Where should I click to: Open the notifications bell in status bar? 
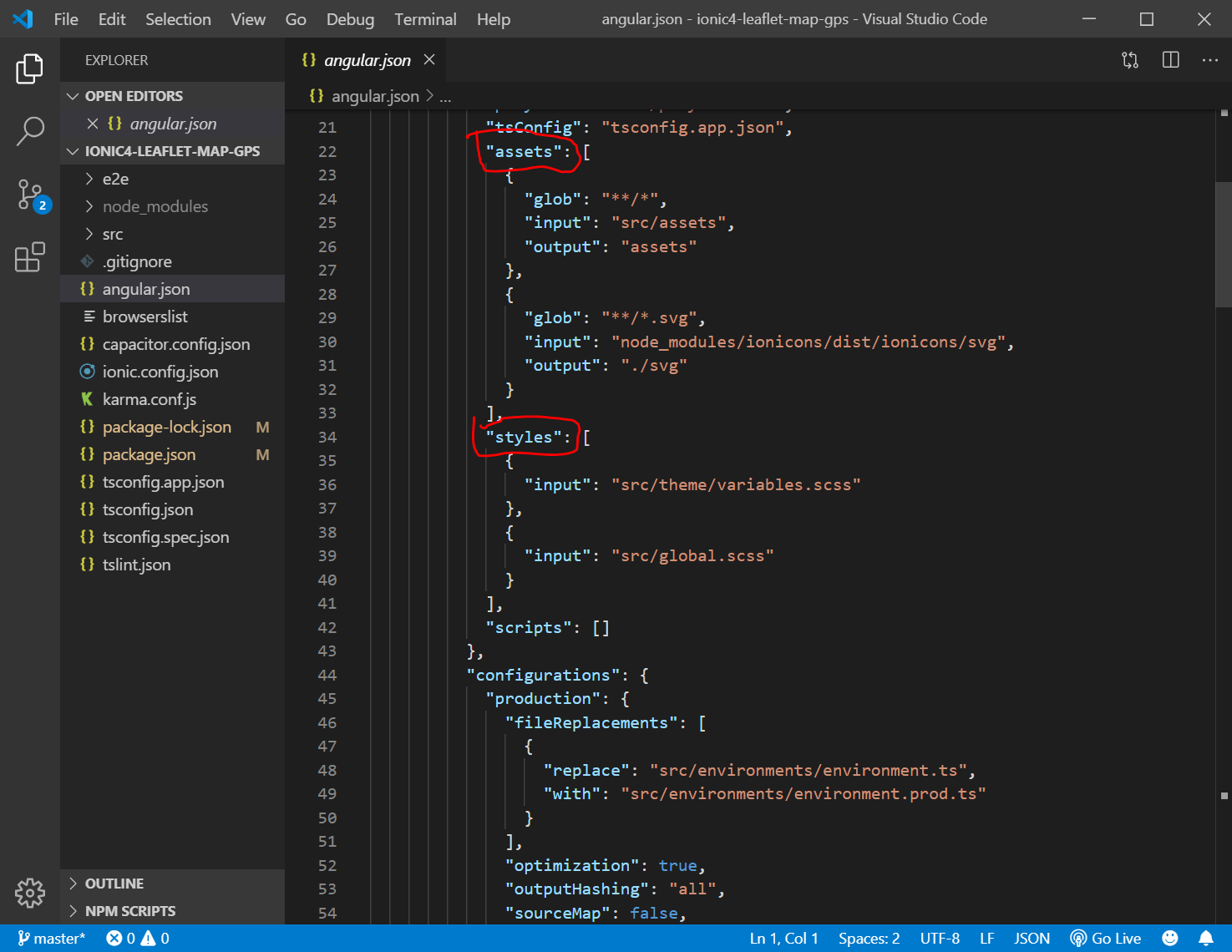[1205, 938]
